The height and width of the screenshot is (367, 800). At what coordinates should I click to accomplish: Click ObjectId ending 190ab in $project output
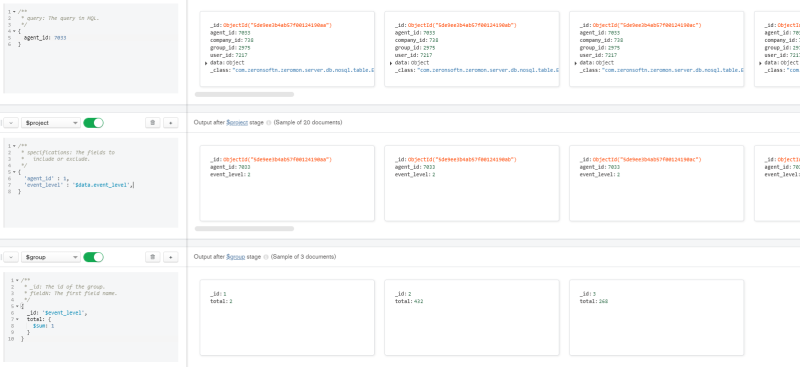[x=462, y=160]
